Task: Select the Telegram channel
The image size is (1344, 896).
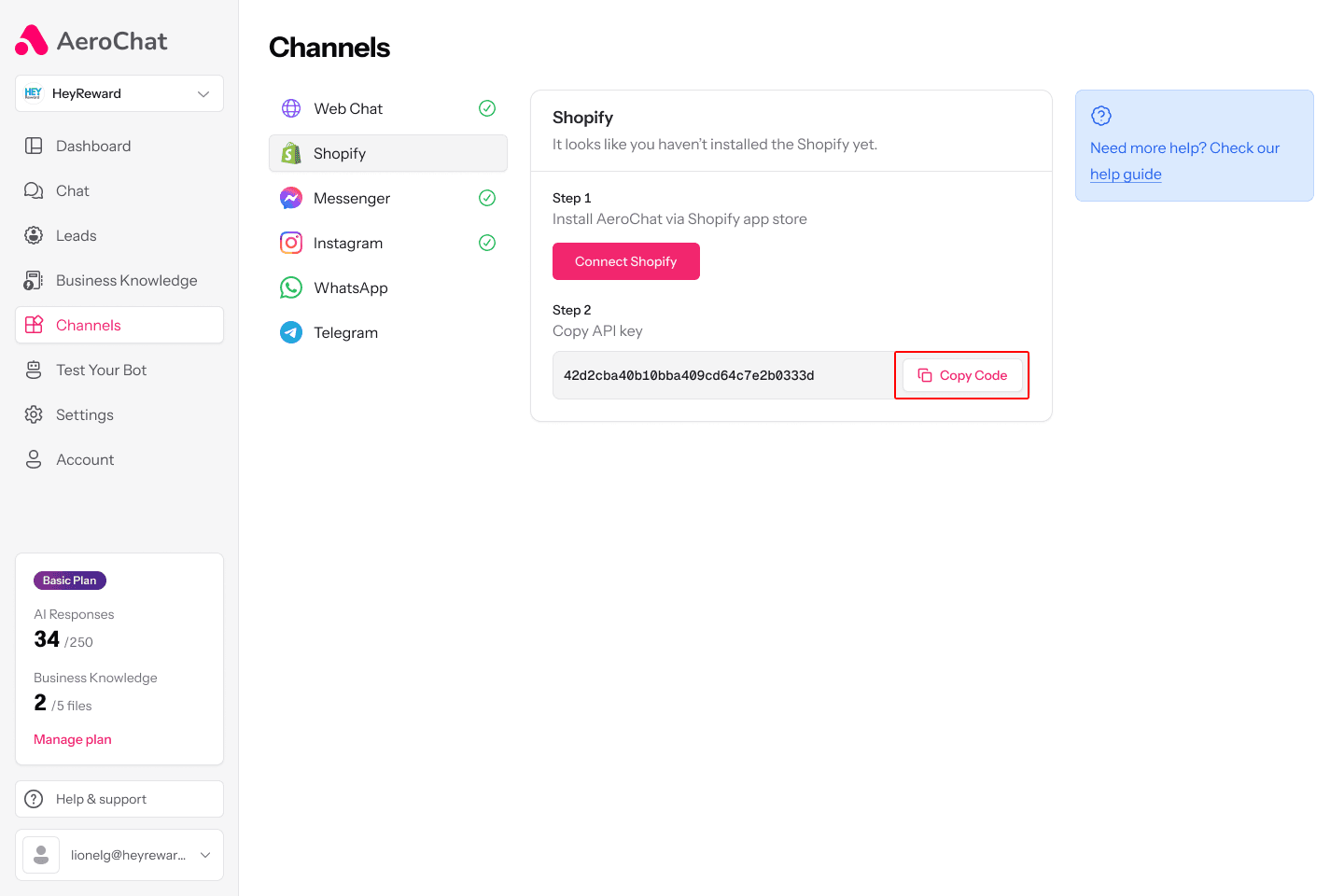Action: pyautogui.click(x=388, y=332)
